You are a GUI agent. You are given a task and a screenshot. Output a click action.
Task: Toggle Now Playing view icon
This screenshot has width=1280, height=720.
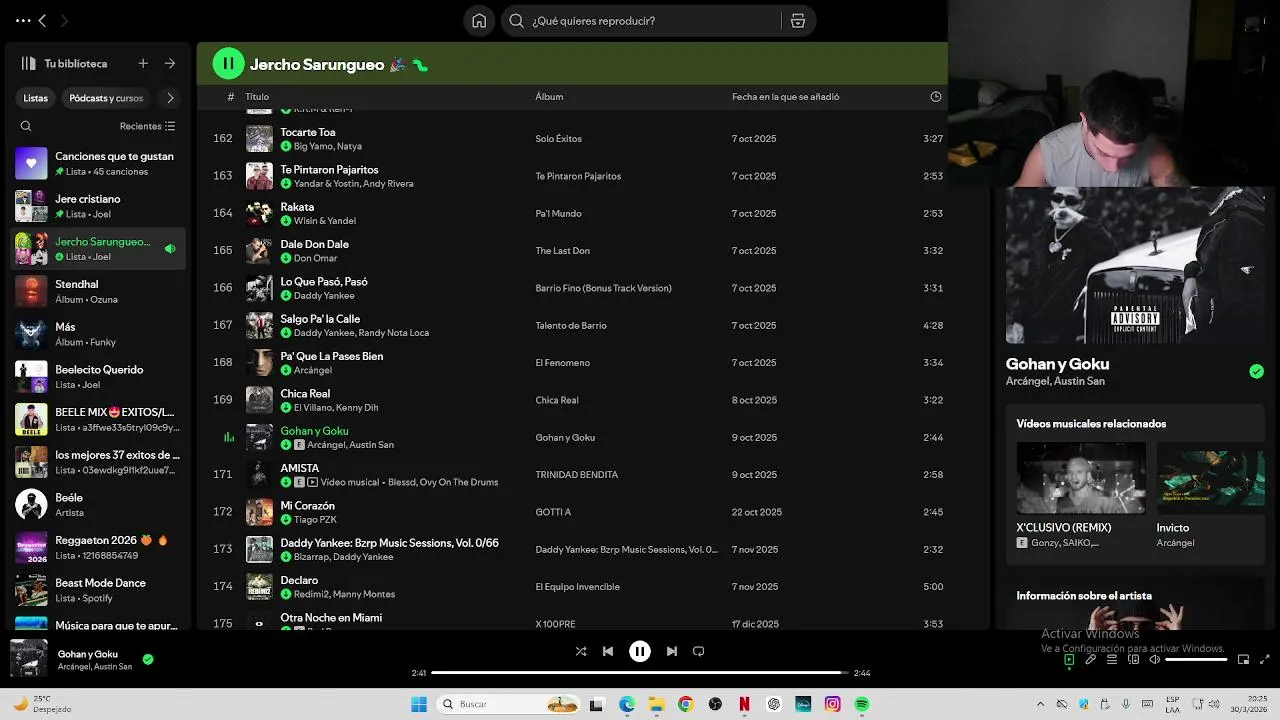pyautogui.click(x=1069, y=659)
